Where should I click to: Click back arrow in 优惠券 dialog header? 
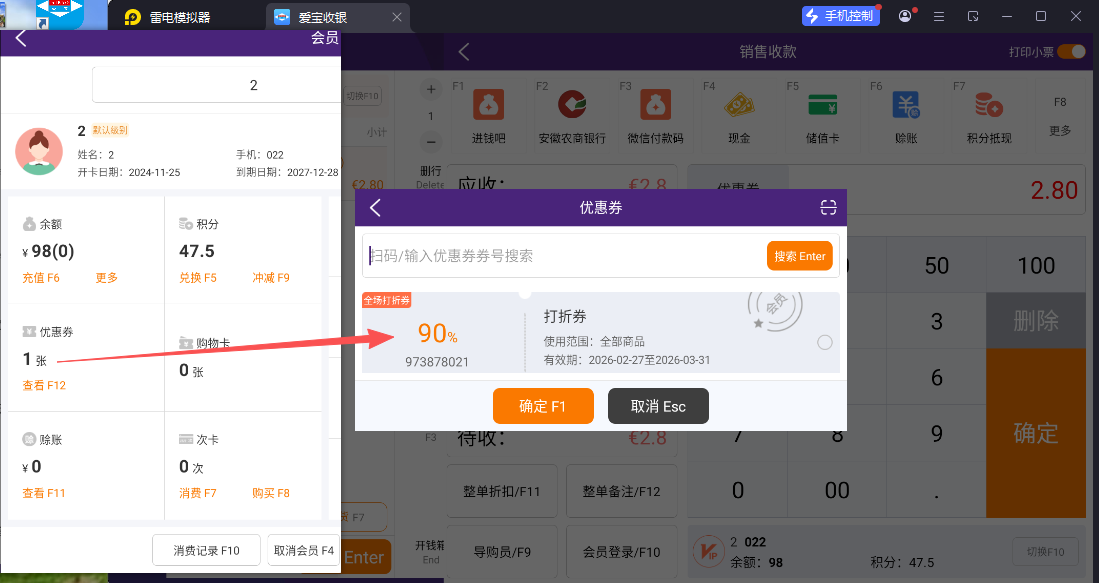coord(376,207)
